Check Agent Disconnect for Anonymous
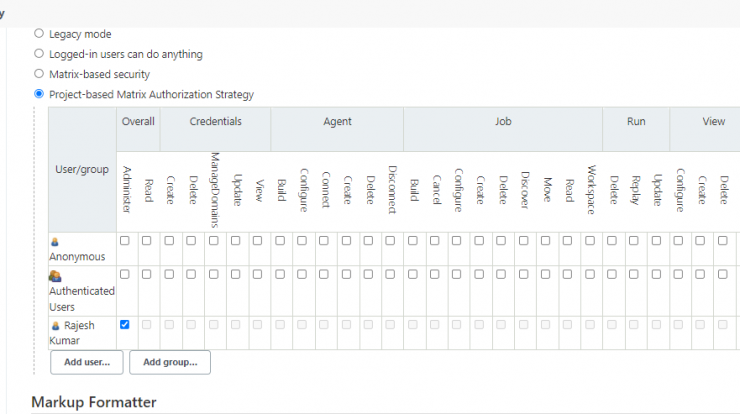This screenshot has width=740, height=414. (390, 241)
